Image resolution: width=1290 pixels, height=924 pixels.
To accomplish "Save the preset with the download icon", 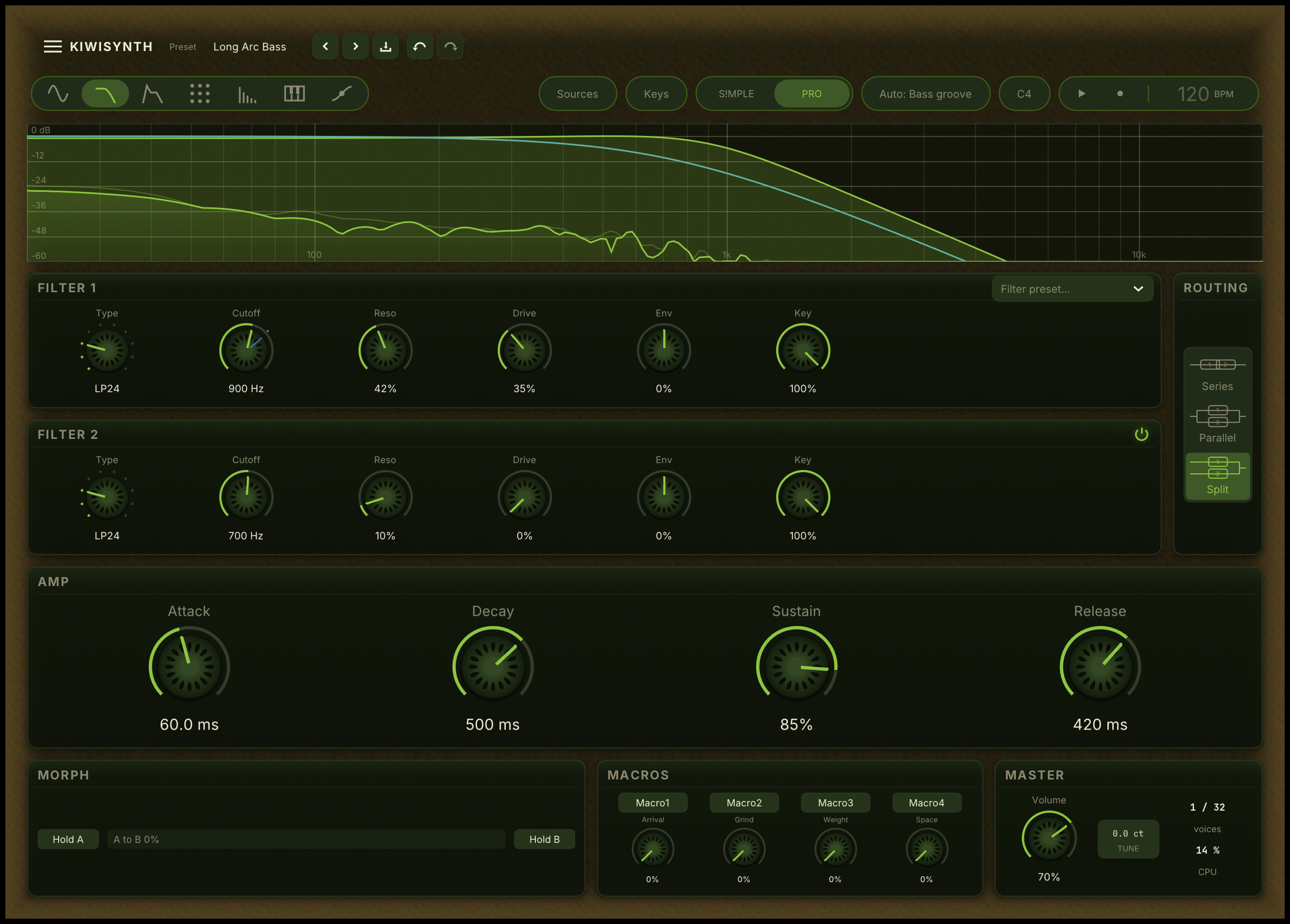I will coord(385,47).
